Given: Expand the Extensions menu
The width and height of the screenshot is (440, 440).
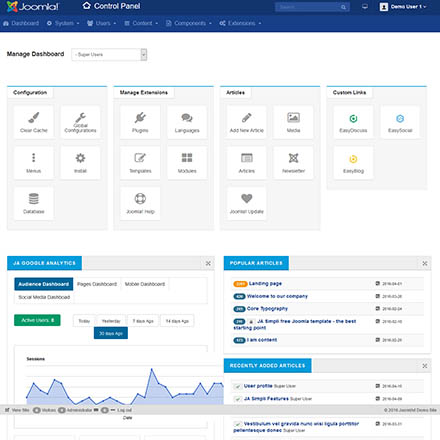Looking at the screenshot, I should click(x=240, y=23).
